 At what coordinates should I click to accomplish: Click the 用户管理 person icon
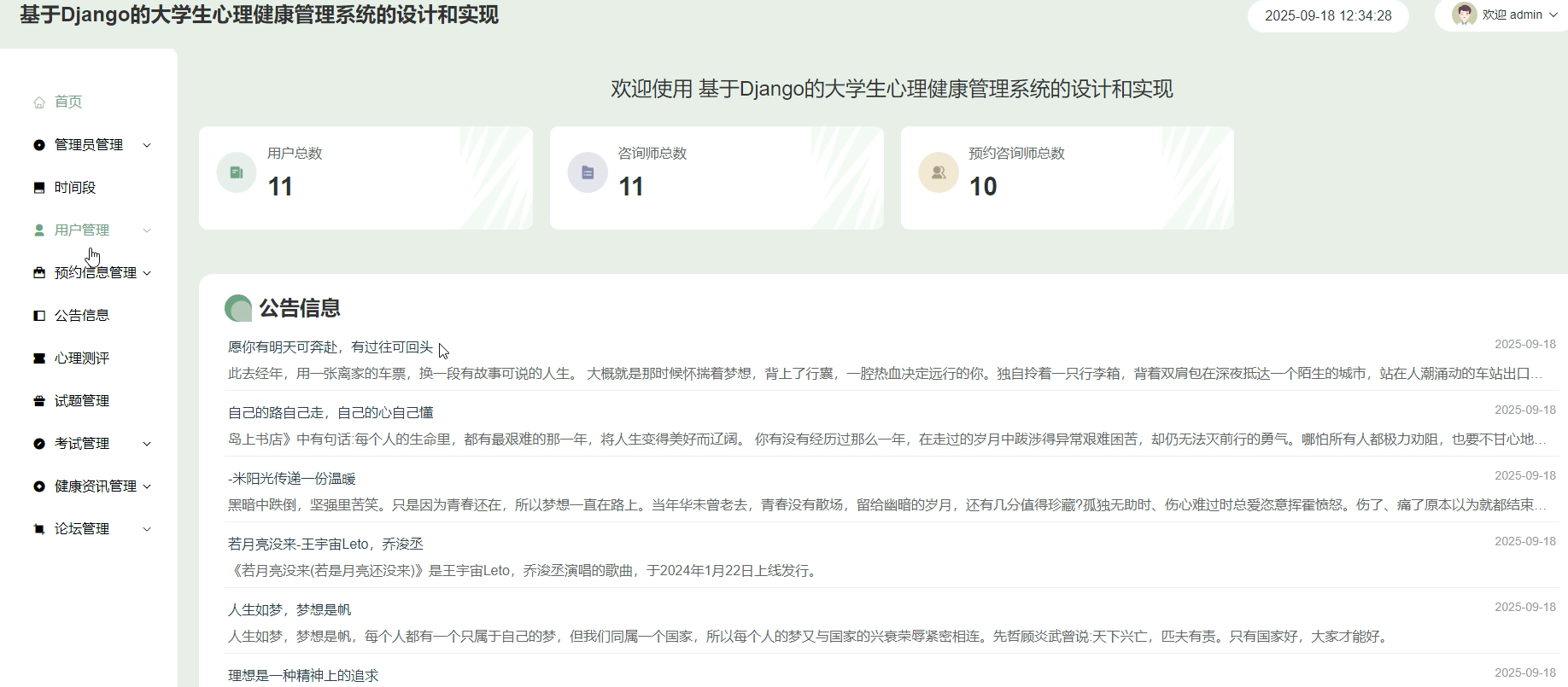(39, 230)
